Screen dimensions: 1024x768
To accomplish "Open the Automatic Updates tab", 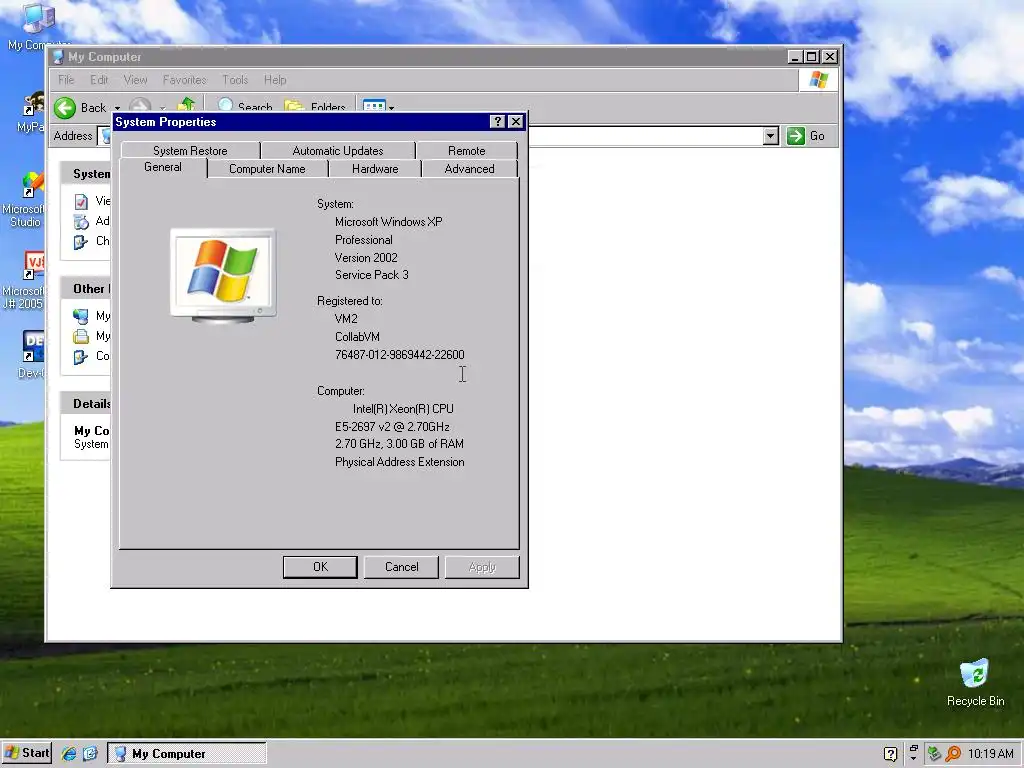I will coord(338,151).
